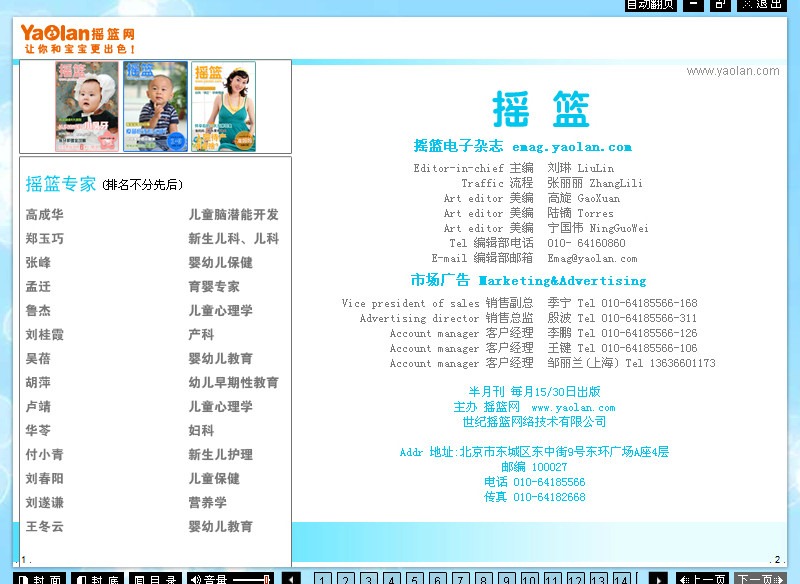Click the 儿童脑潜能开发 specialty text
The image size is (800, 584).
[x=234, y=214]
